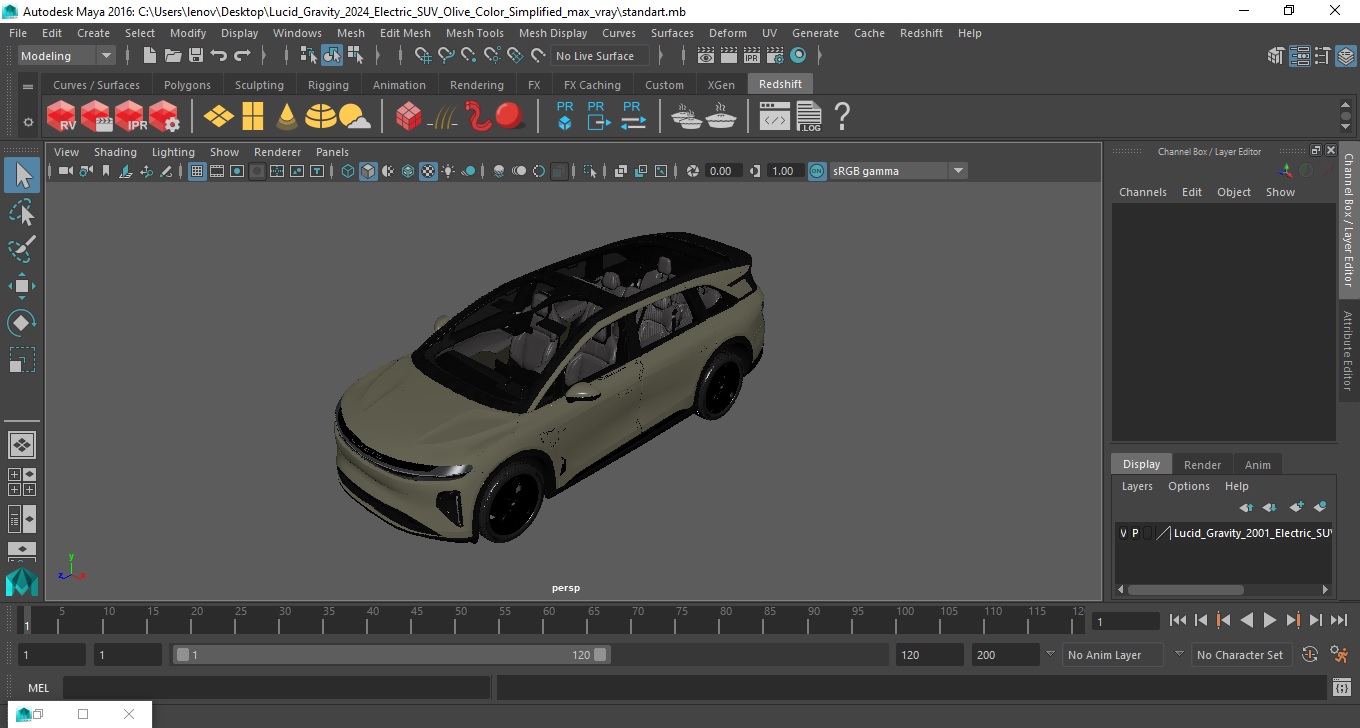The image size is (1360, 728).
Task: Toggle auto keyframe button near character set
Action: pyautogui.click(x=1310, y=655)
